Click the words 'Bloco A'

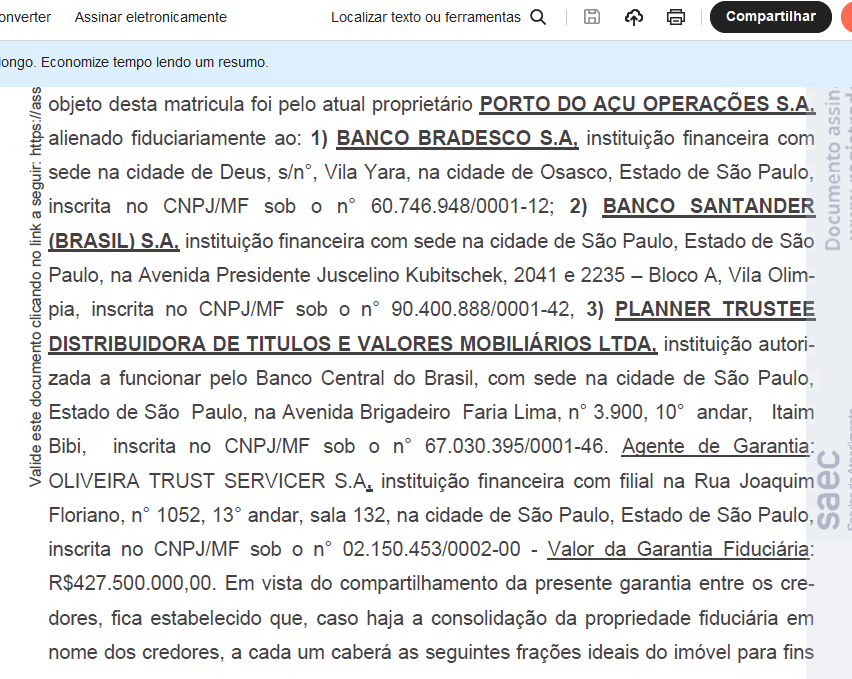click(x=682, y=275)
